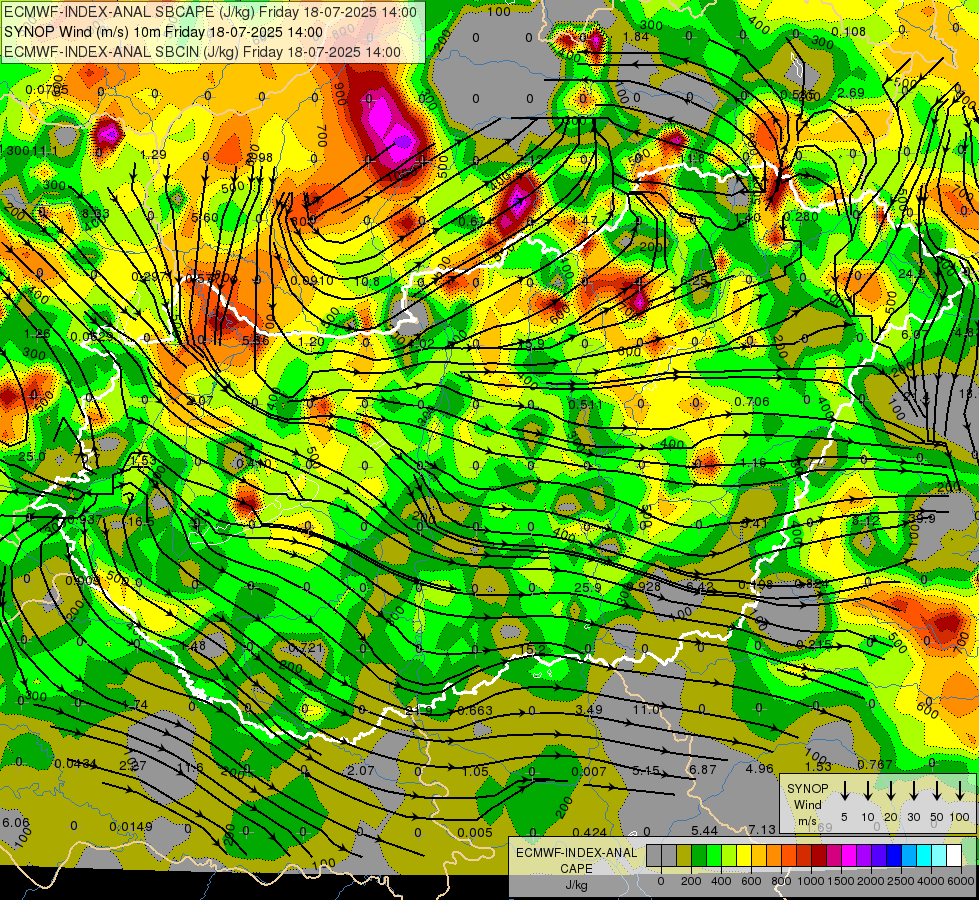
Task: Click the map value '0.706'
Action: pos(752,402)
